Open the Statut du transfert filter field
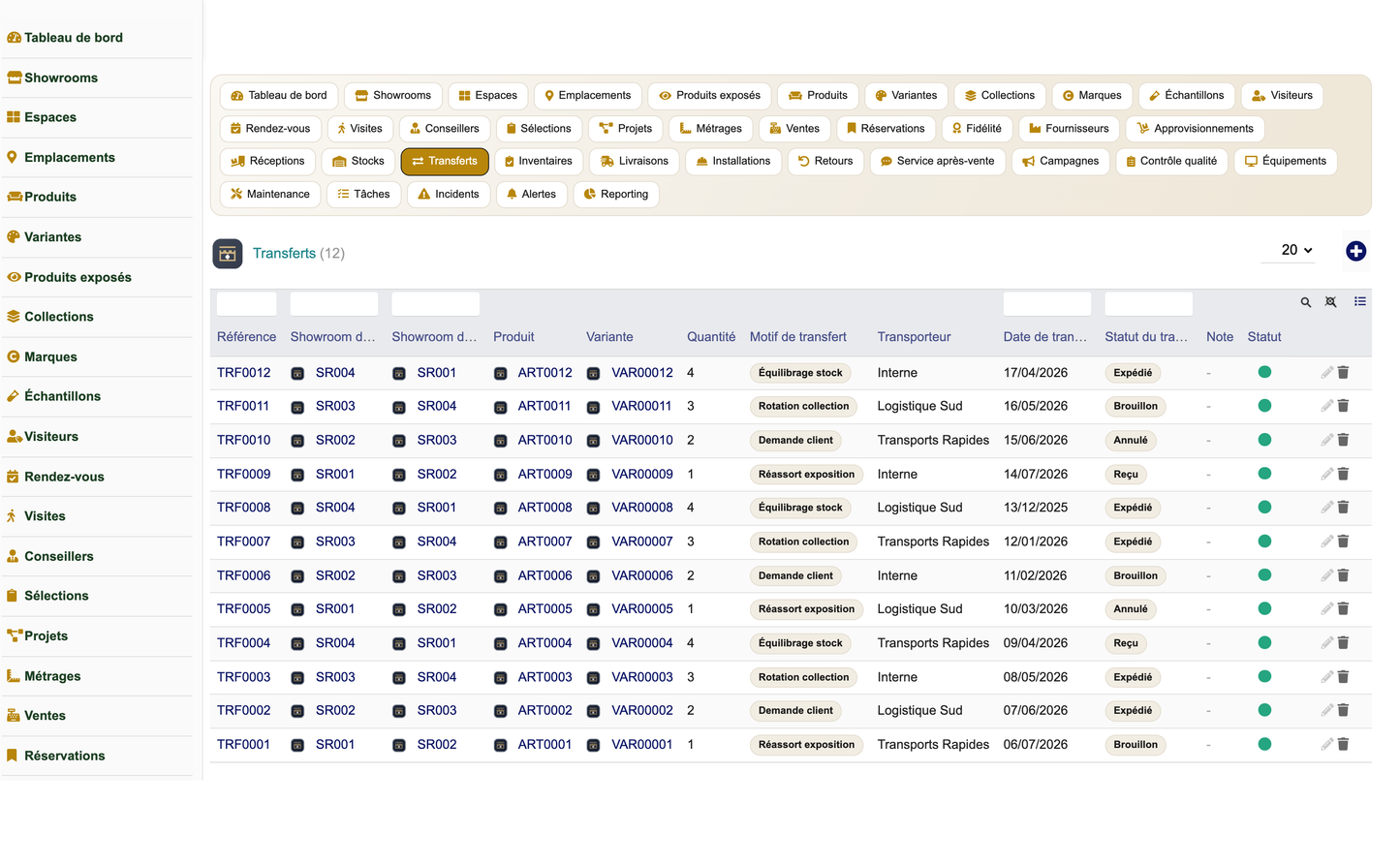Viewport: 1400px width, 866px height. pyautogui.click(x=1148, y=303)
